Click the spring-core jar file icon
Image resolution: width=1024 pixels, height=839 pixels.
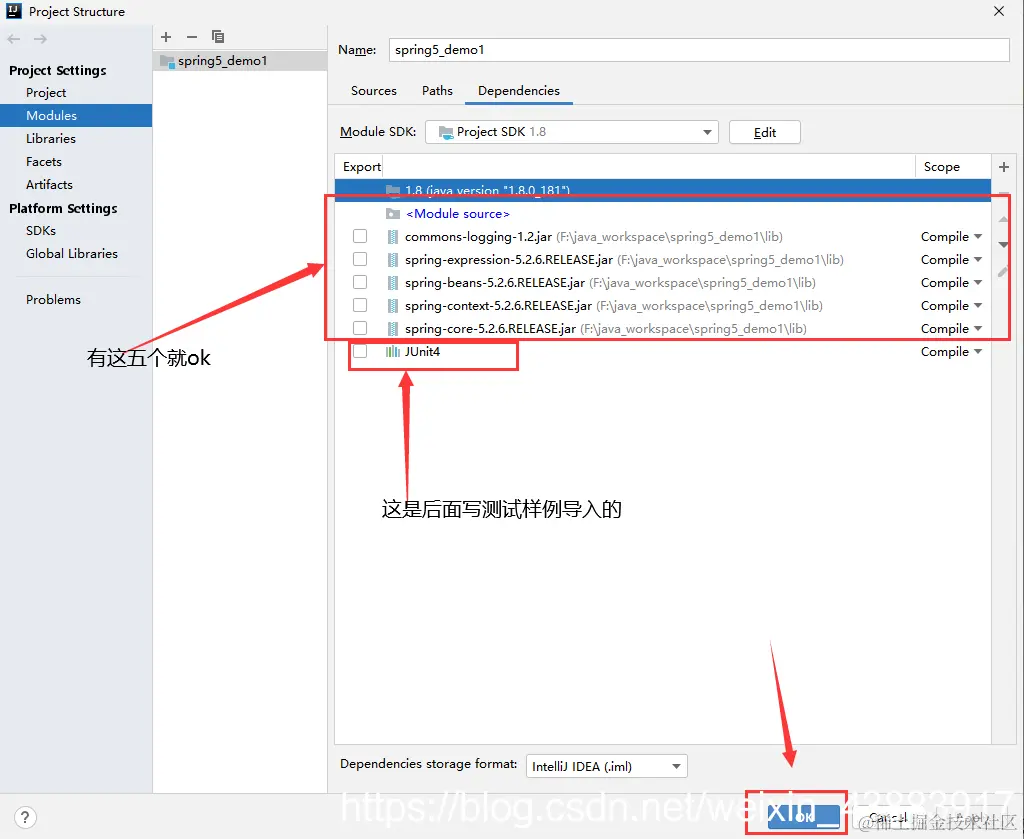[x=392, y=328]
